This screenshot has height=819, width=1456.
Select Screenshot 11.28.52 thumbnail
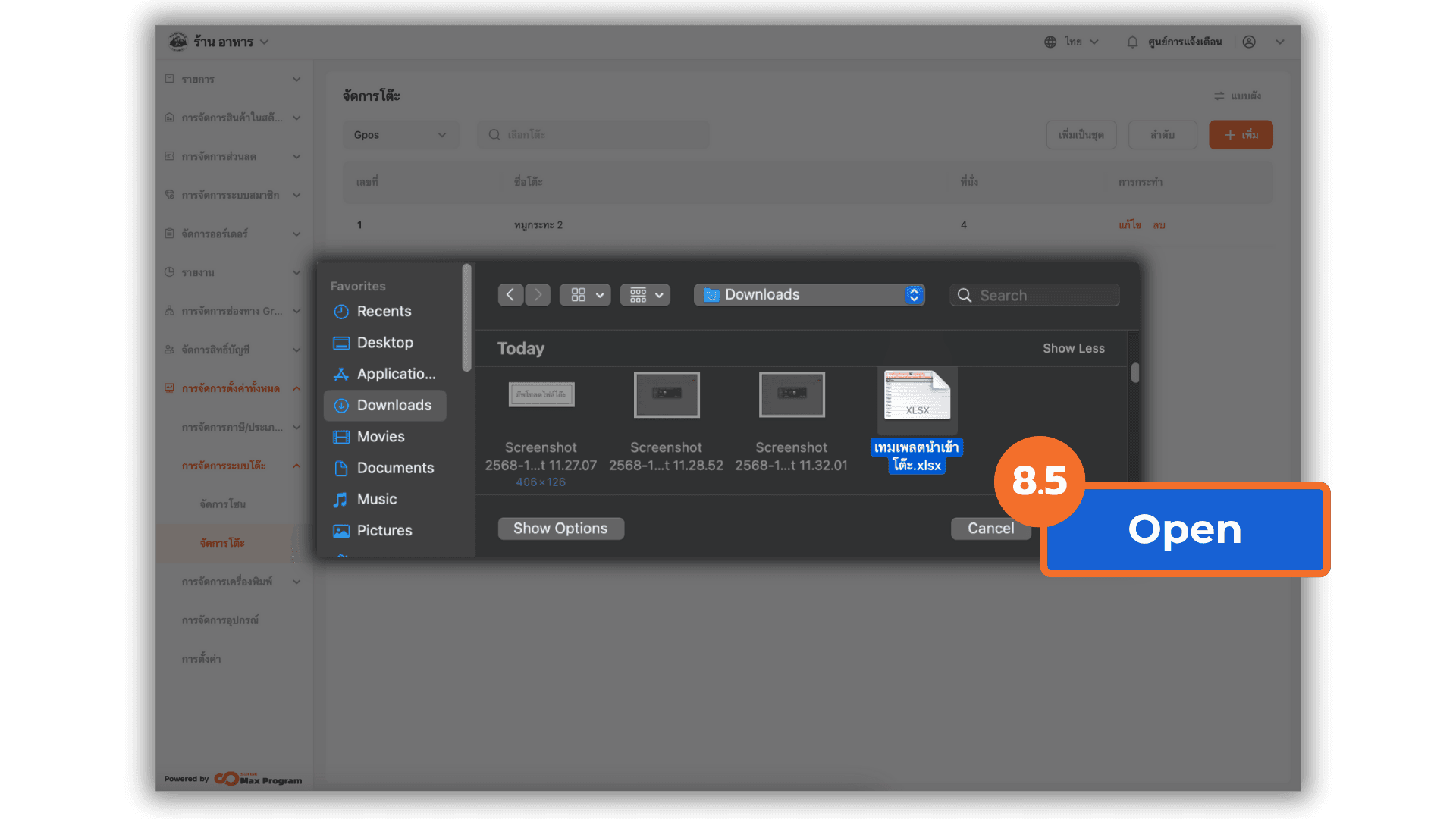click(667, 395)
